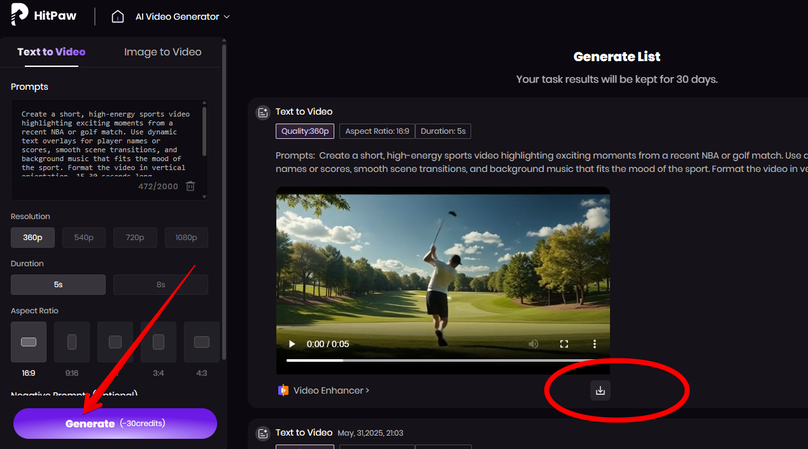
Task: Click the video progress seek bar
Action: click(440, 360)
